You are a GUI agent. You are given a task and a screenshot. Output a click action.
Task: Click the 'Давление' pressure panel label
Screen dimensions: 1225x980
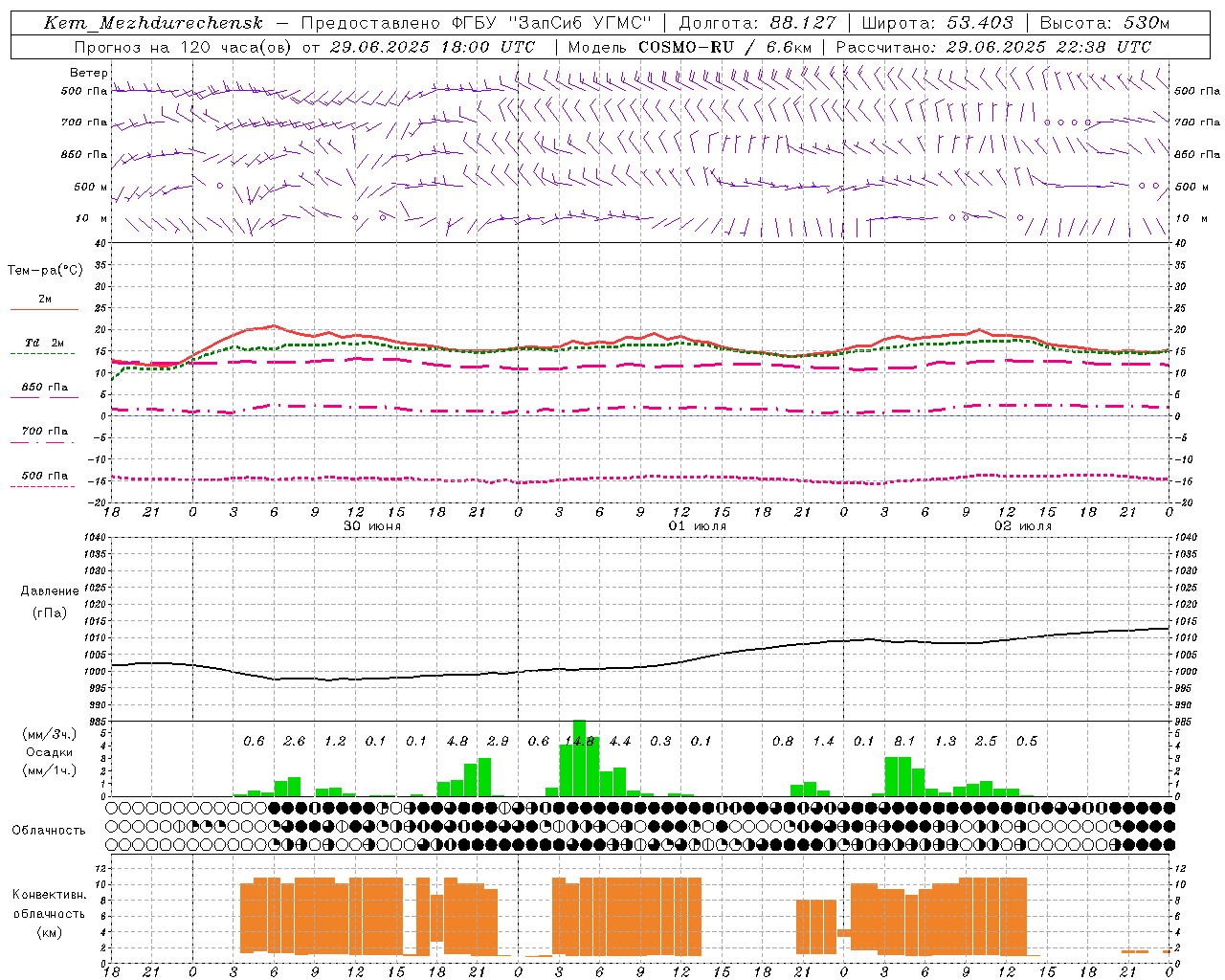point(50,591)
